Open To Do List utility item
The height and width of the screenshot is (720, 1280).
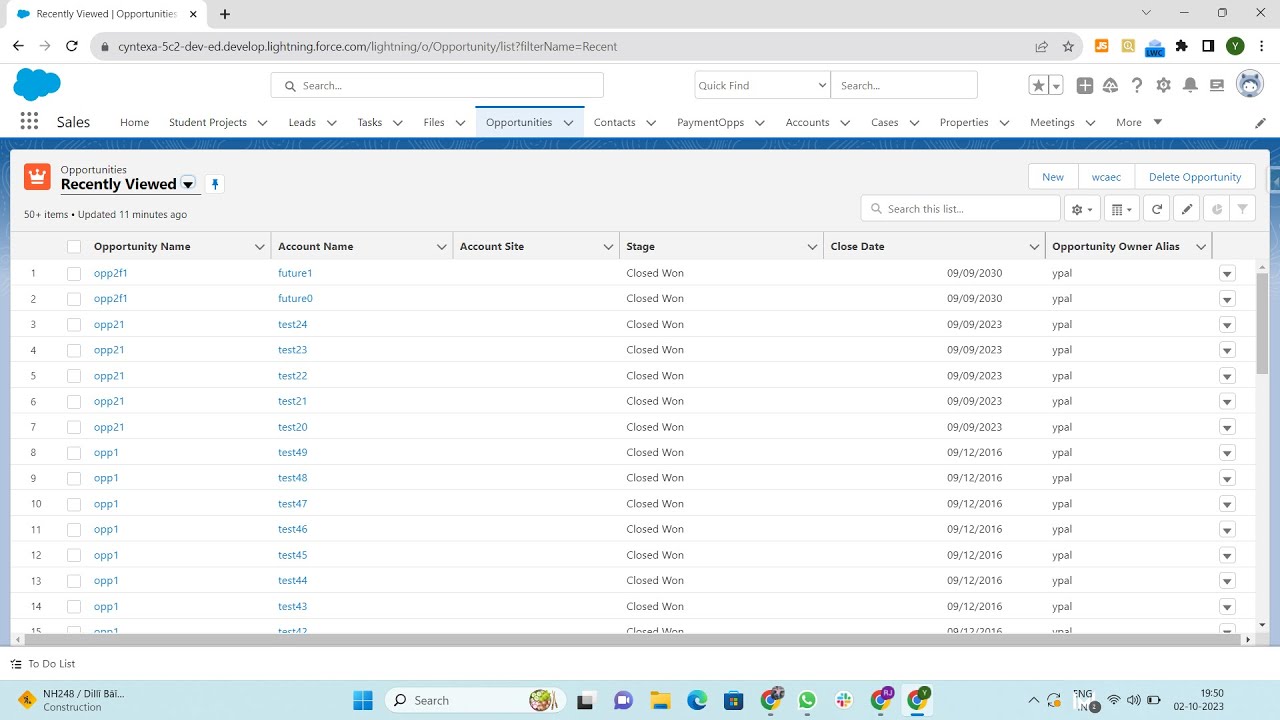click(43, 664)
